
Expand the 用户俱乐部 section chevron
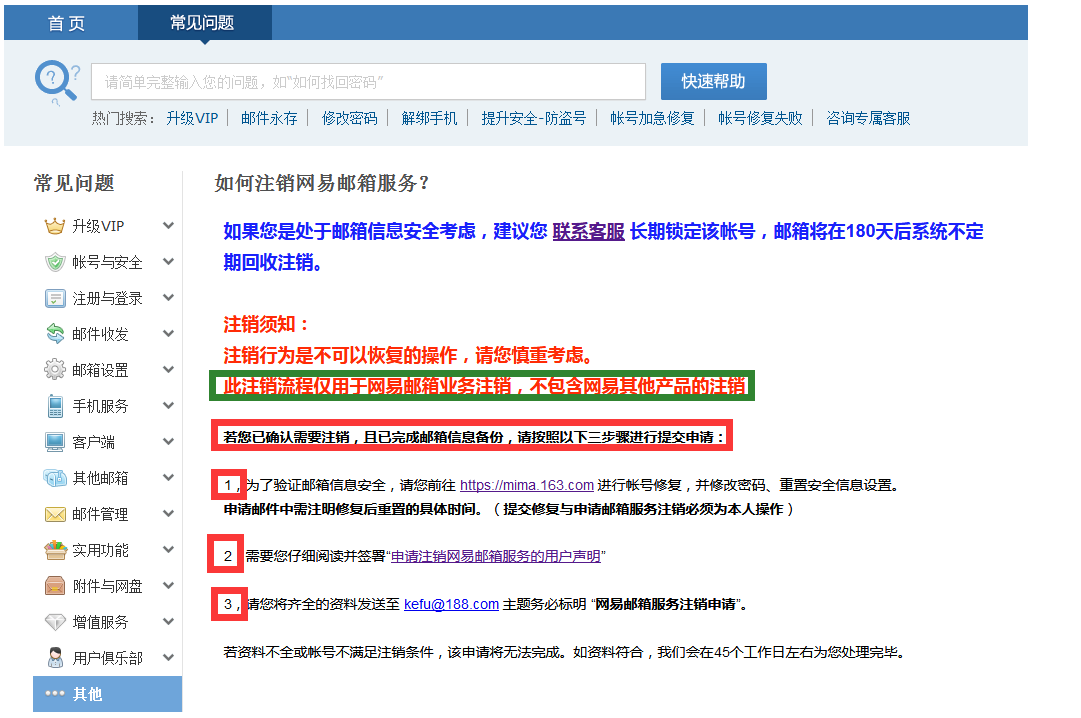[168, 657]
